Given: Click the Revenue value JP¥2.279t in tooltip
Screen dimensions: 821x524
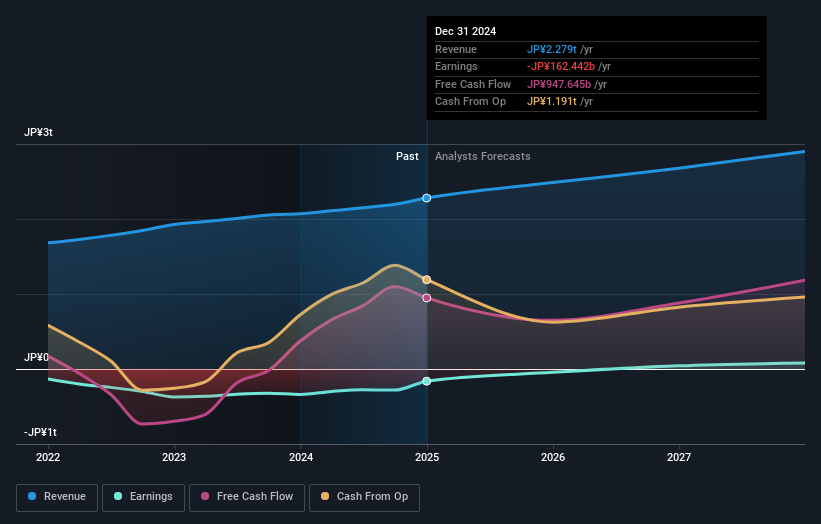Looking at the screenshot, I should point(552,49).
